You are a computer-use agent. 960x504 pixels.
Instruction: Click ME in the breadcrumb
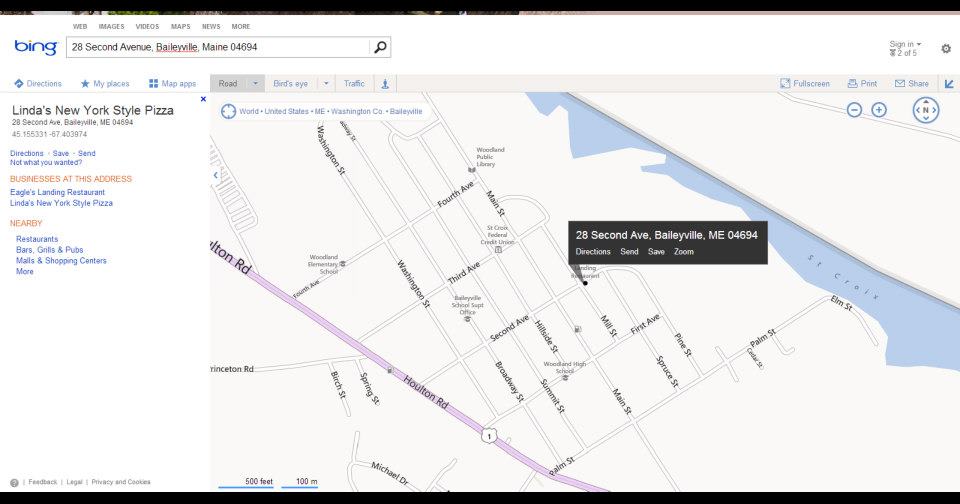coord(320,111)
